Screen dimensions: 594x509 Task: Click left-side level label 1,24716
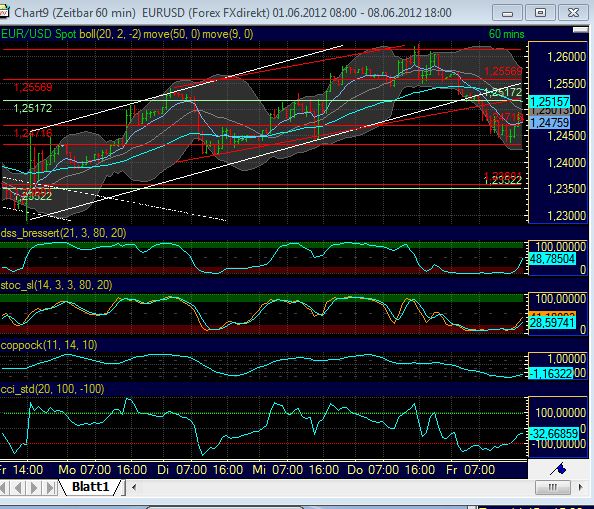pos(33,133)
